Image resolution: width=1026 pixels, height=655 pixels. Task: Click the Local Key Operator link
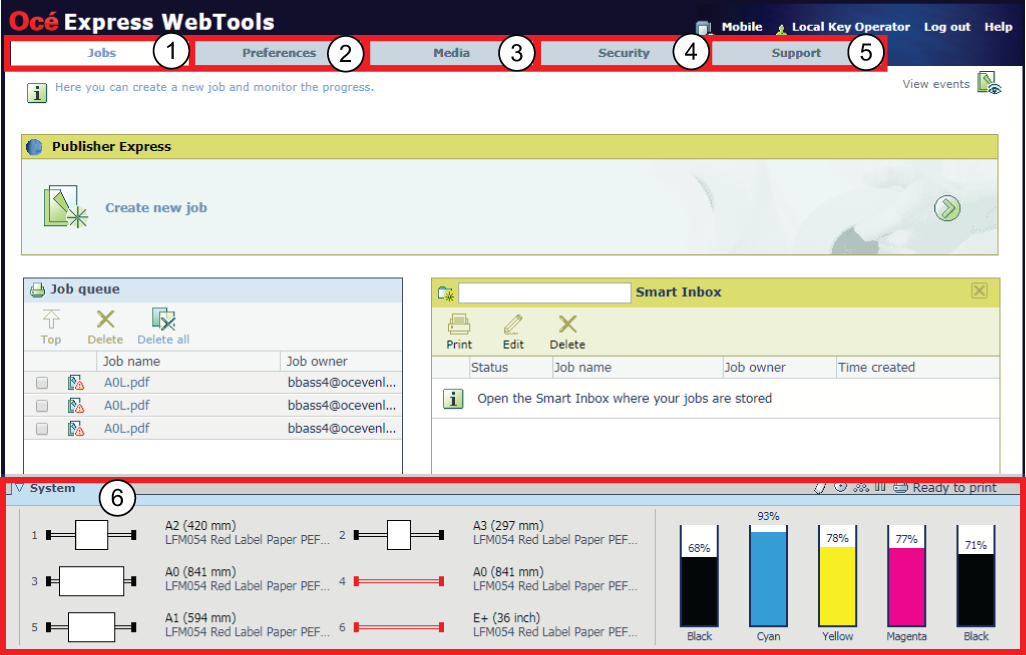[x=851, y=27]
